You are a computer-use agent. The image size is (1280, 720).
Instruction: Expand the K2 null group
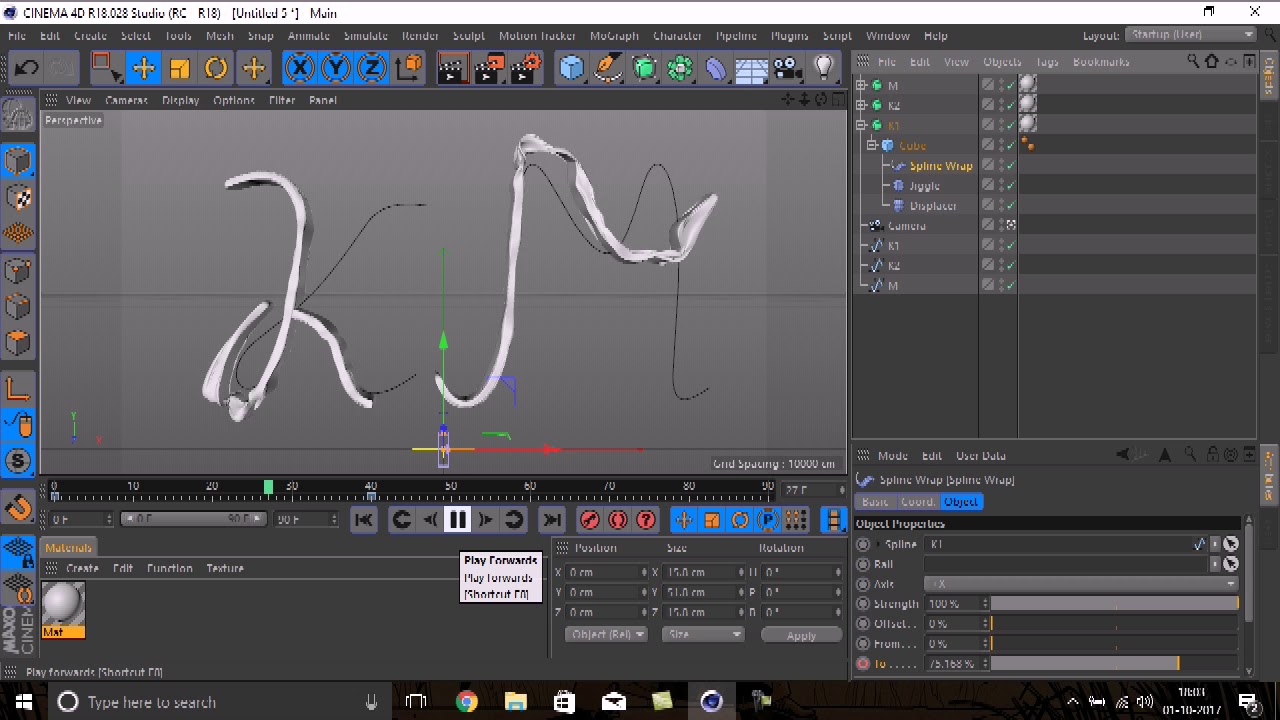[861, 106]
